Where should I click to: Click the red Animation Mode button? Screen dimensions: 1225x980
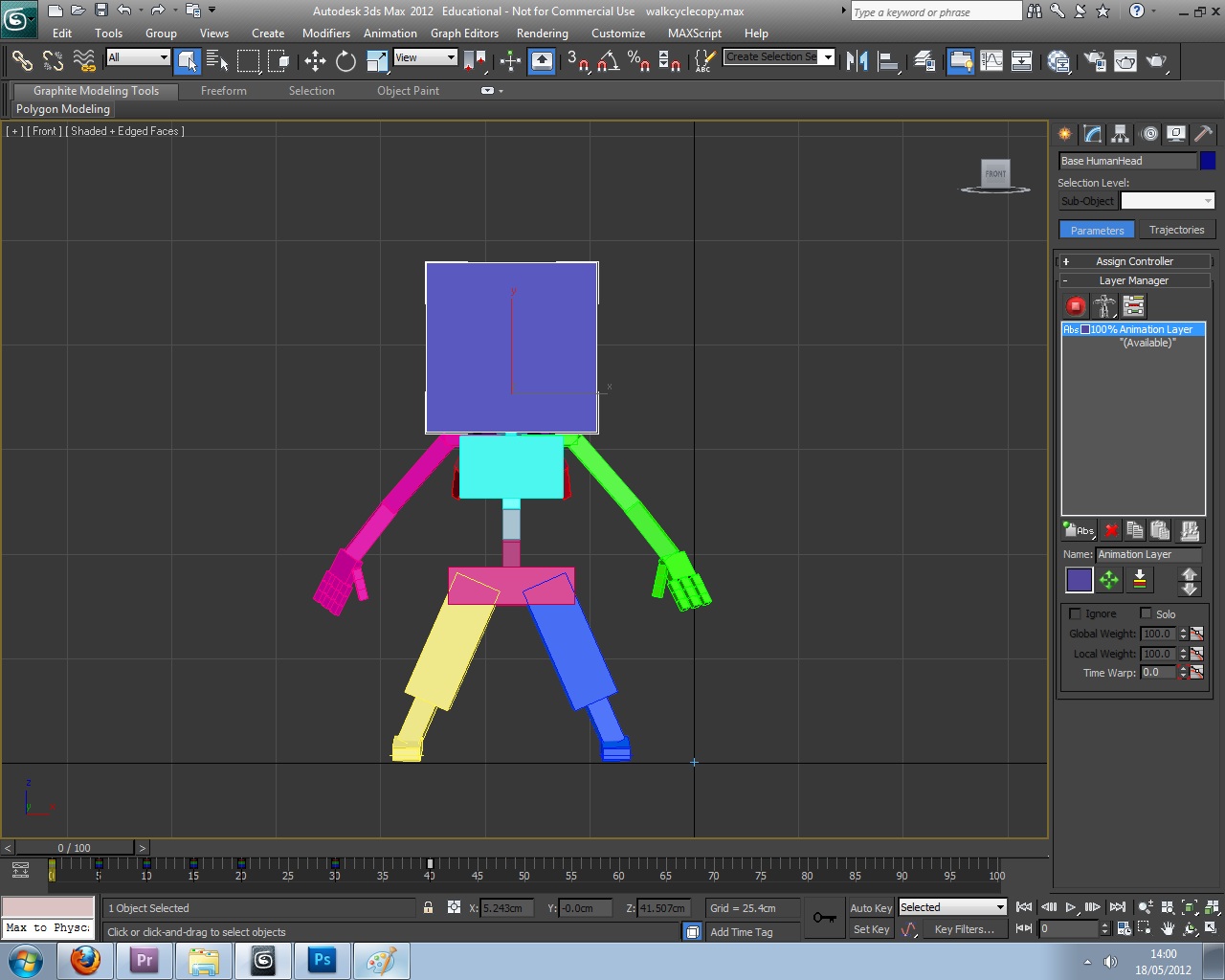tap(1076, 306)
